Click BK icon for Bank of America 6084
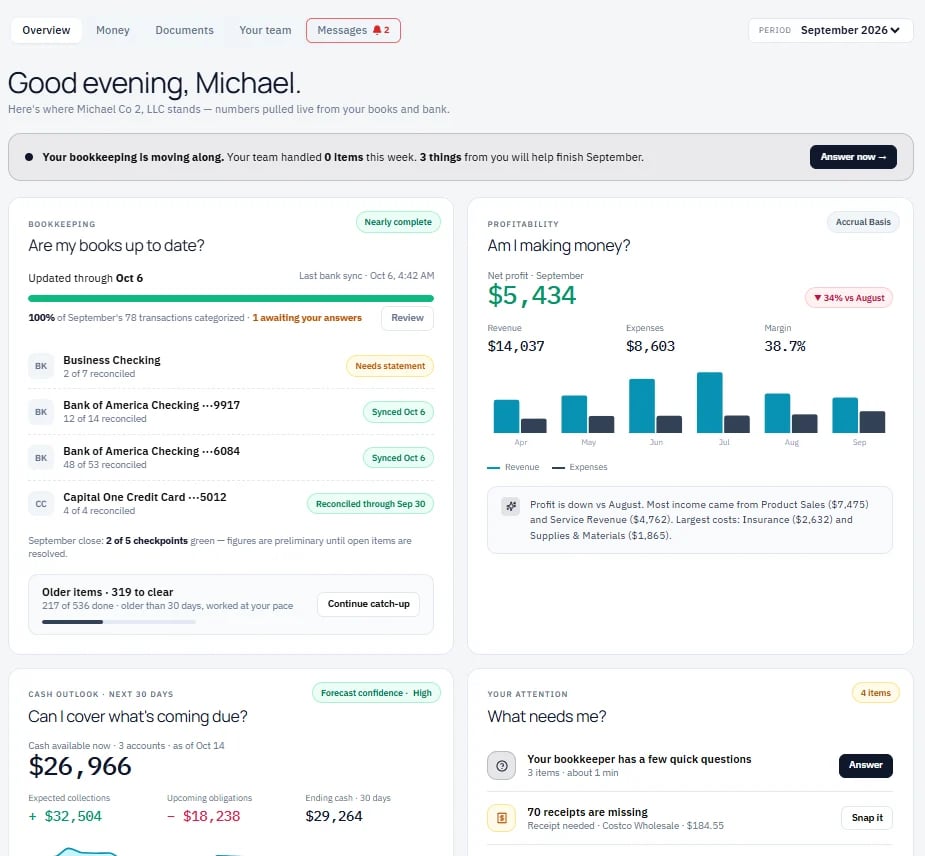Image resolution: width=925 pixels, height=856 pixels. point(41,458)
